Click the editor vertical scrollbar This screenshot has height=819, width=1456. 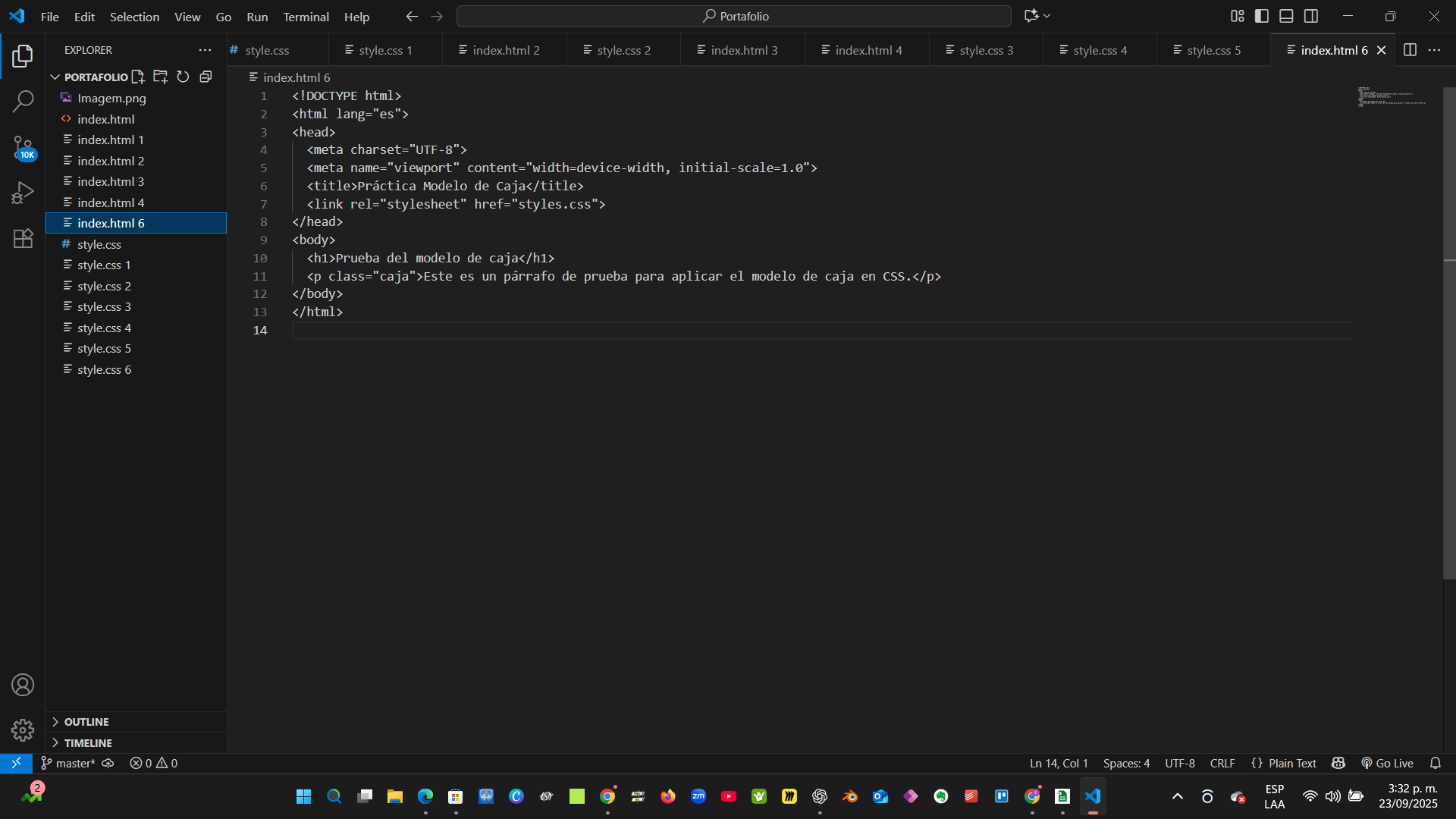tap(1449, 334)
